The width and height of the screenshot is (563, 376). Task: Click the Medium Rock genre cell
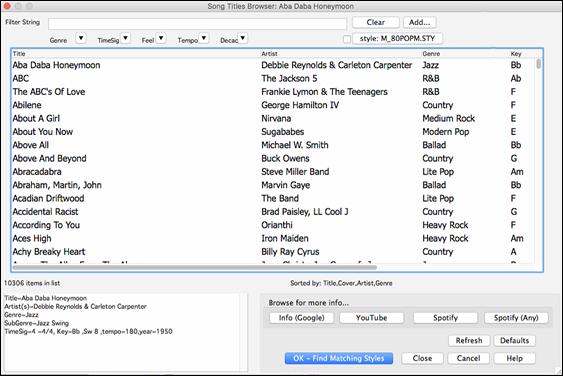[x=448, y=118]
